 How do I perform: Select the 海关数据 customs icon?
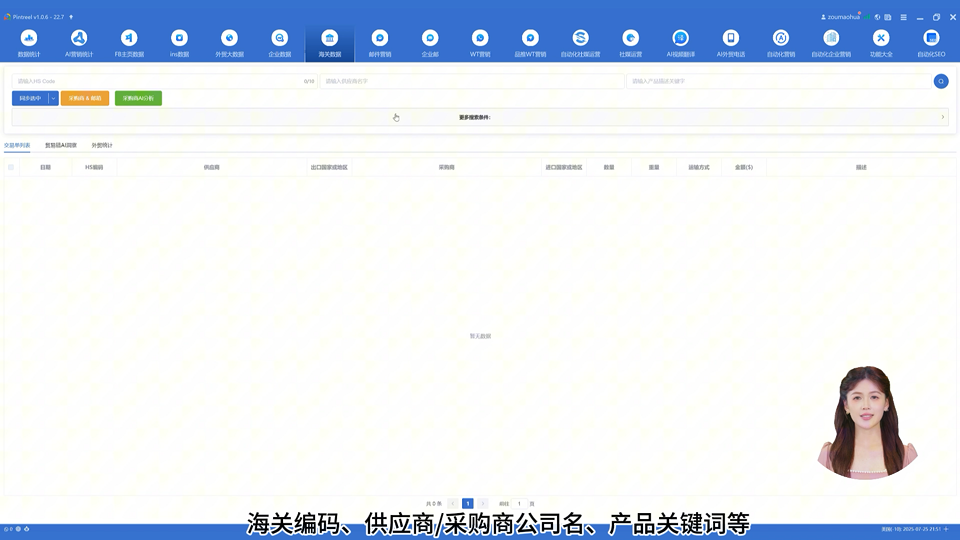point(329,38)
